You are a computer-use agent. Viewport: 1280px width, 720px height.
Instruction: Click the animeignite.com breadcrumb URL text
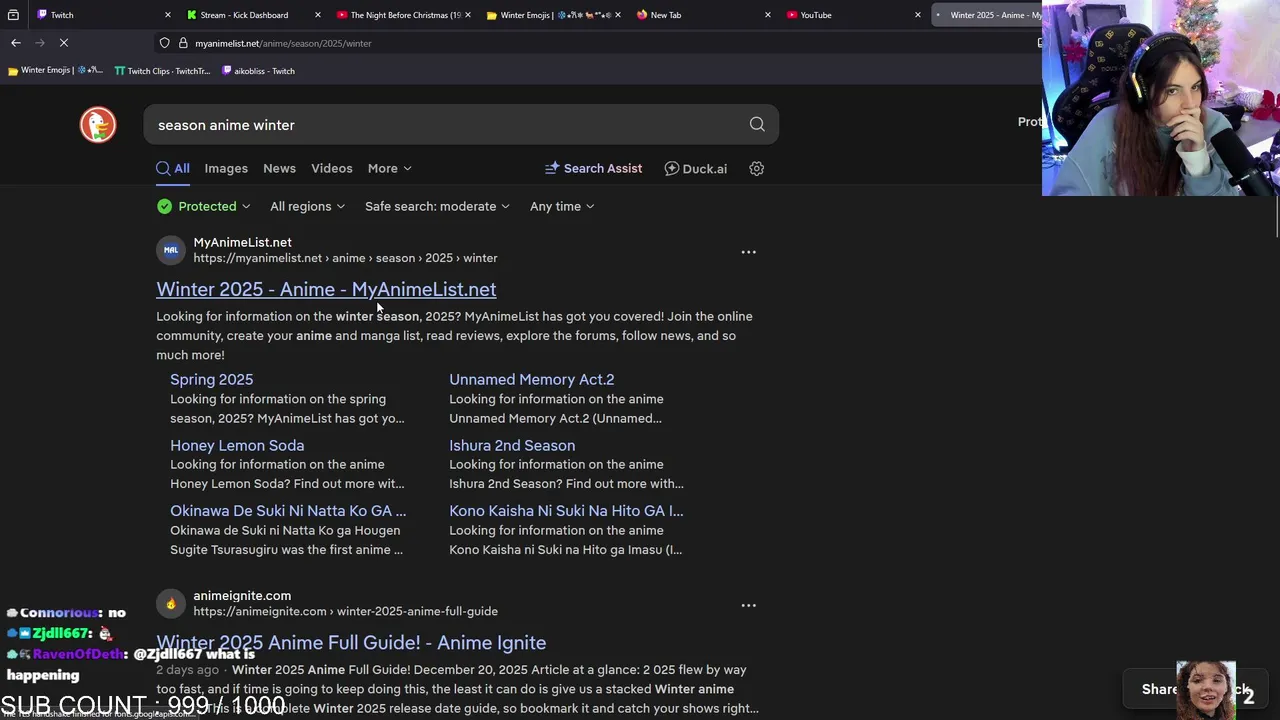pos(345,611)
